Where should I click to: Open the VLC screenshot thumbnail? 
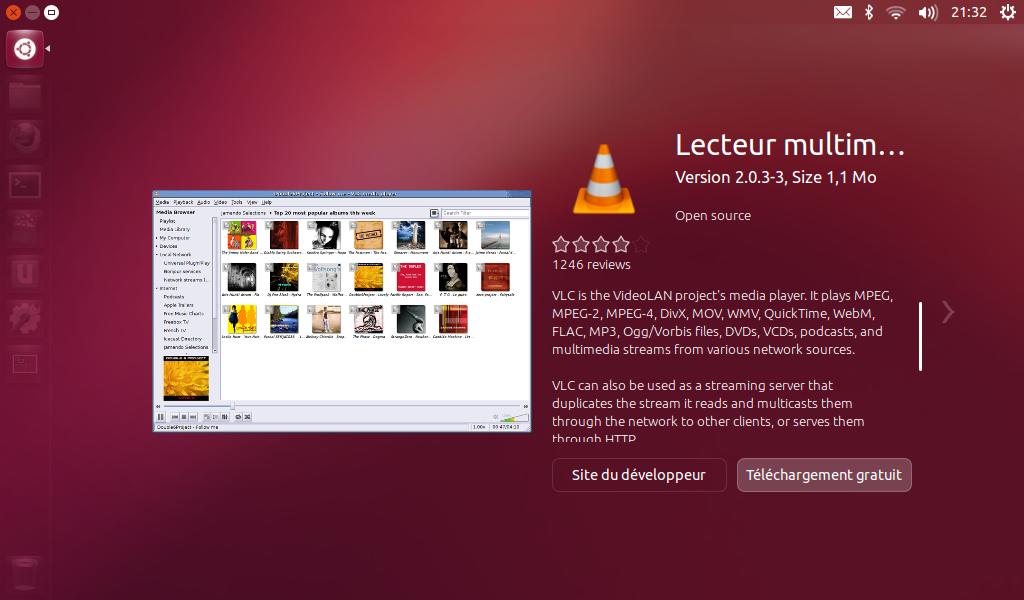[x=342, y=311]
